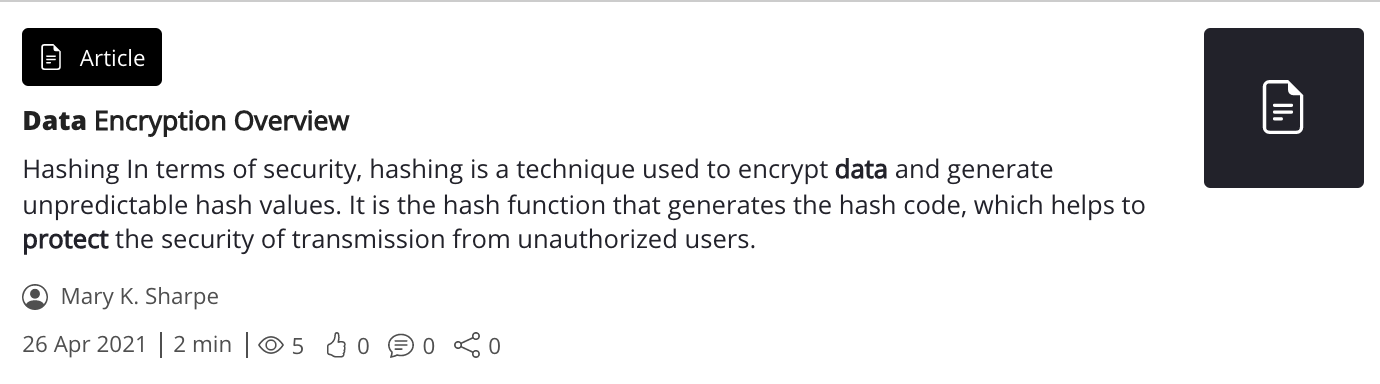Share the article using share icon
This screenshot has height=384, width=1380.
[467, 346]
